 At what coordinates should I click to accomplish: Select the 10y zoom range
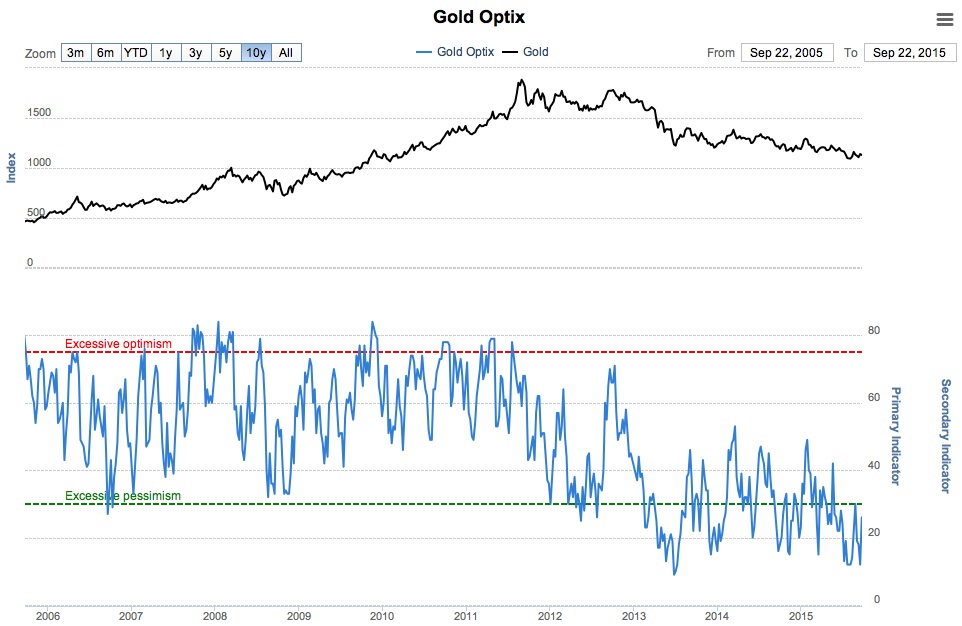(x=257, y=53)
